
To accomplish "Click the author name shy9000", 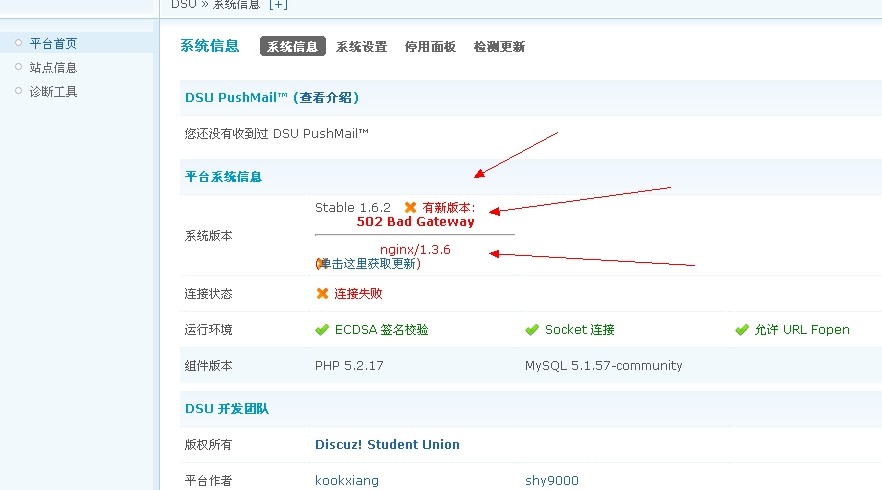I will [x=552, y=480].
